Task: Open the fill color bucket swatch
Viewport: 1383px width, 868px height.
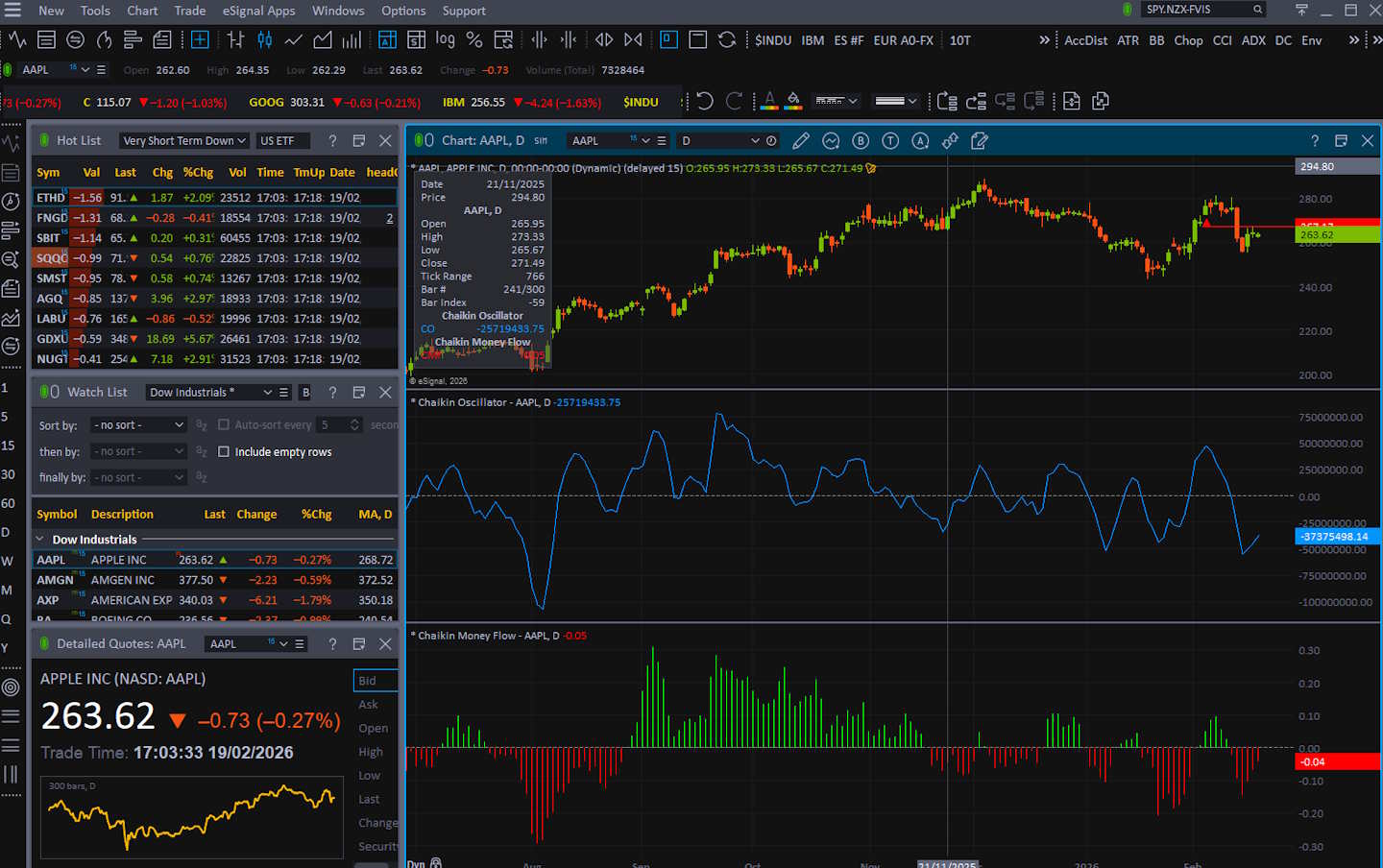Action: coord(793,101)
